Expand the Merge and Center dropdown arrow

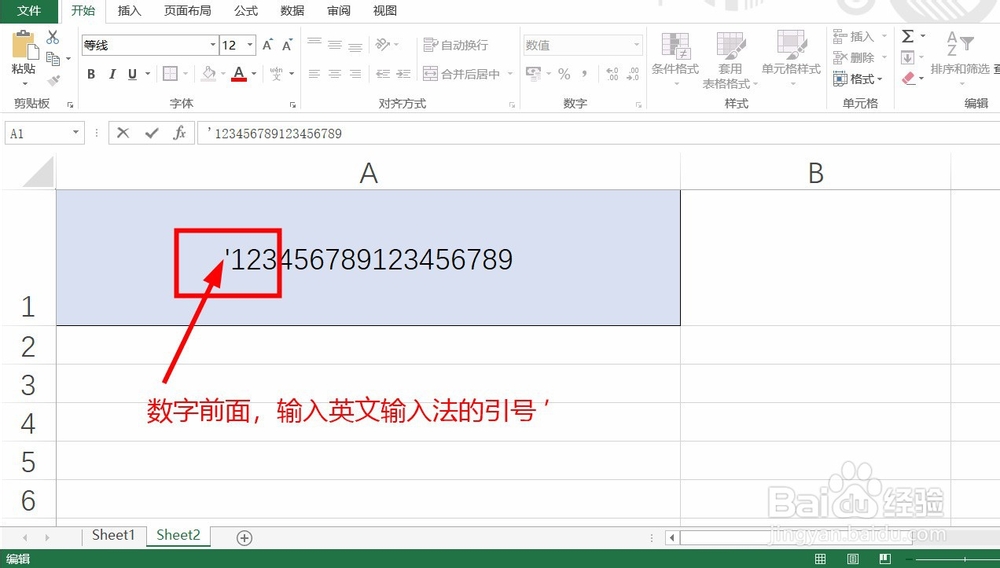(510, 74)
